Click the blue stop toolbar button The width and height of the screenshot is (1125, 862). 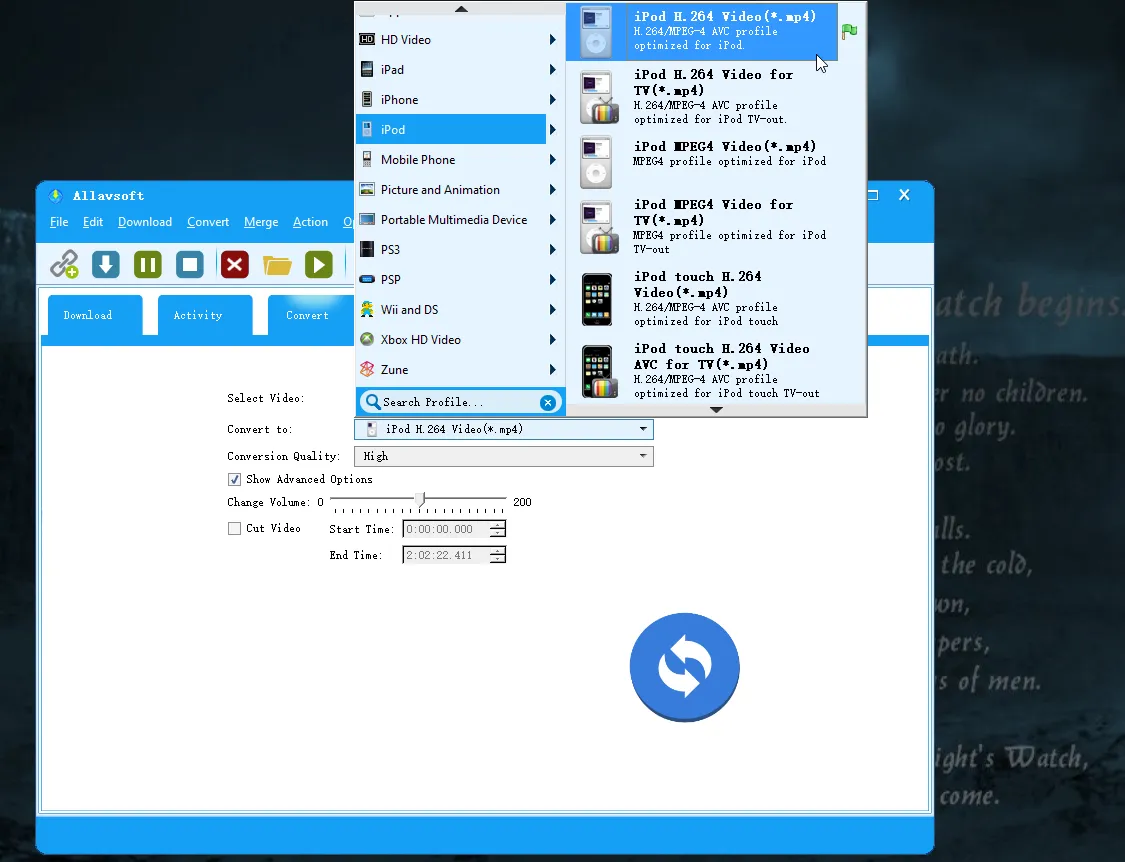click(190, 264)
